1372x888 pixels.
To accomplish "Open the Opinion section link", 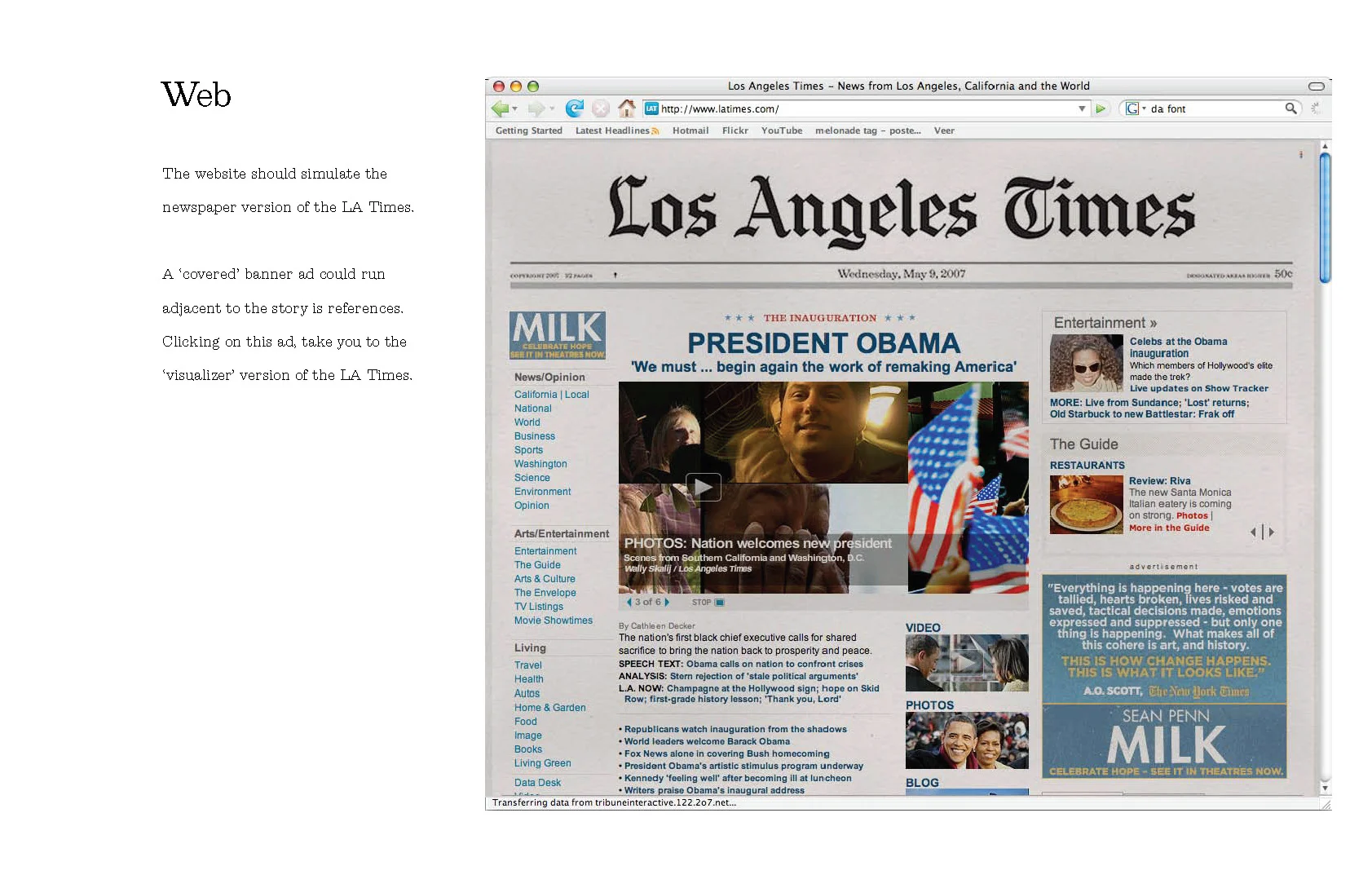I will (x=532, y=506).
